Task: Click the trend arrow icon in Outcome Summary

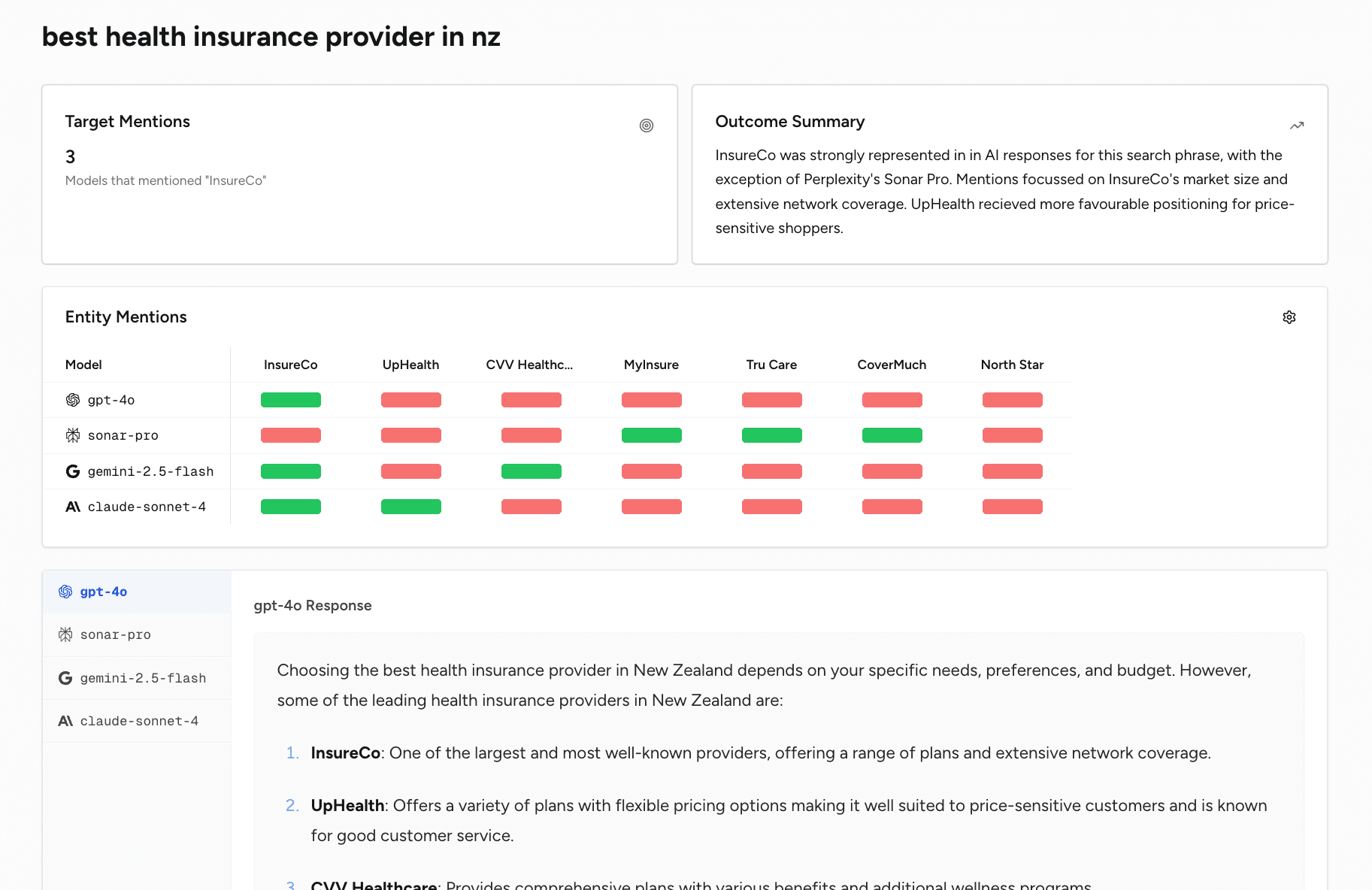Action: pyautogui.click(x=1297, y=126)
